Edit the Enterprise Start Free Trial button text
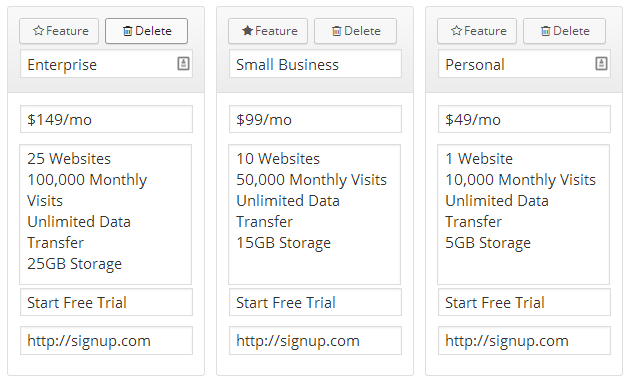Viewport: 630px width, 381px height. point(106,302)
